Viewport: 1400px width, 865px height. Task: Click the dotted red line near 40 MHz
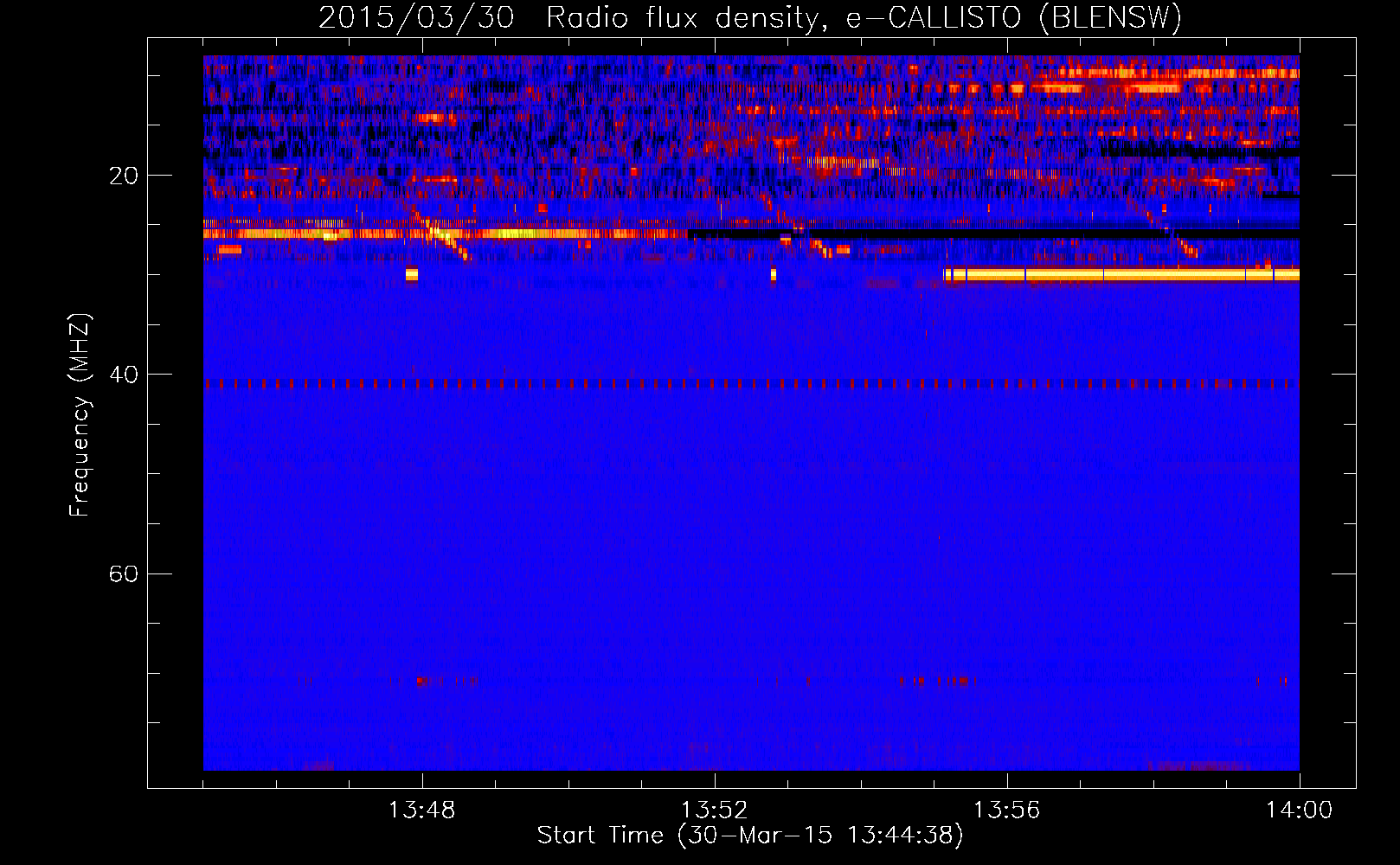pyautogui.click(x=751, y=383)
